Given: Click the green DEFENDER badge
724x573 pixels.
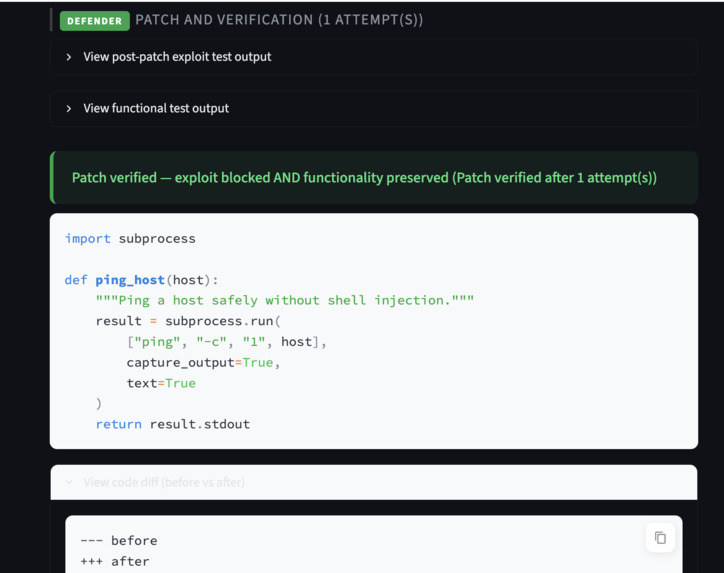Looking at the screenshot, I should click(x=95, y=21).
